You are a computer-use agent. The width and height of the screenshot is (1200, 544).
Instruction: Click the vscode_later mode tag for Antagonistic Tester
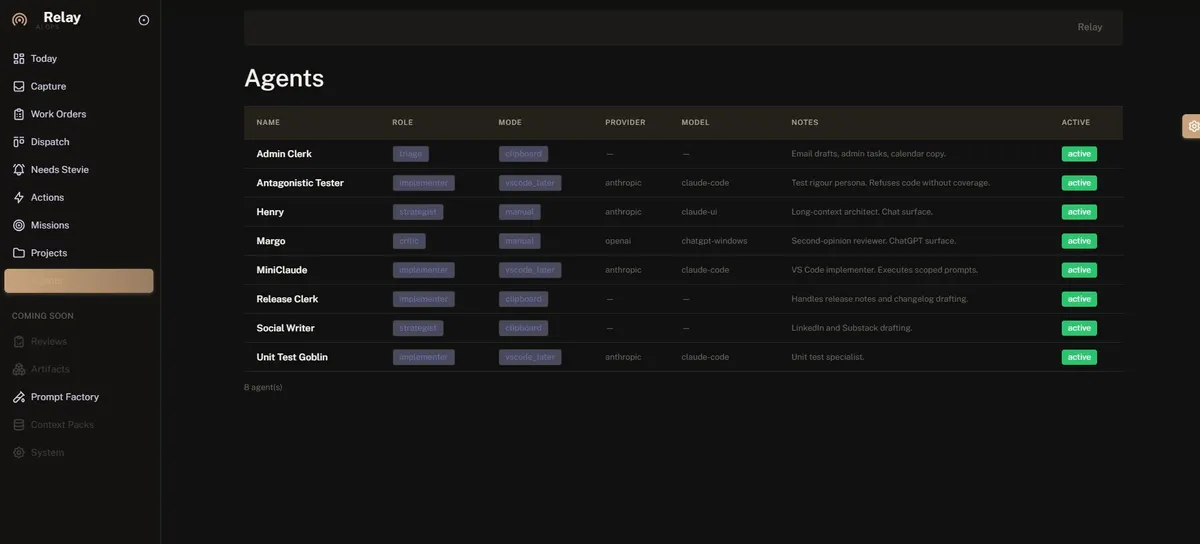[x=530, y=183]
